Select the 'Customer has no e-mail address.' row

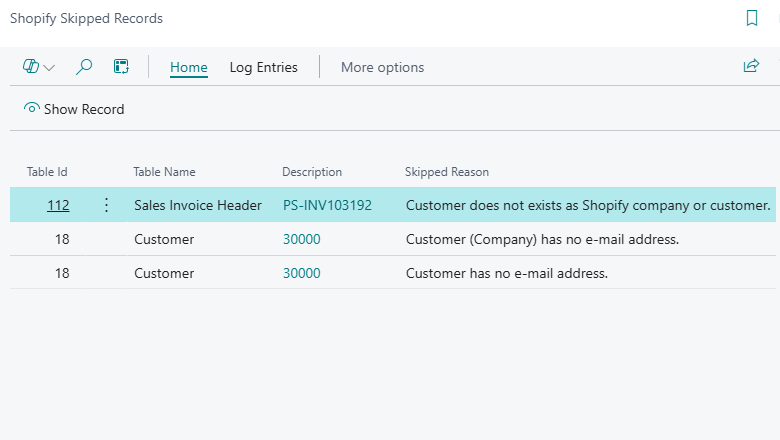(x=506, y=273)
